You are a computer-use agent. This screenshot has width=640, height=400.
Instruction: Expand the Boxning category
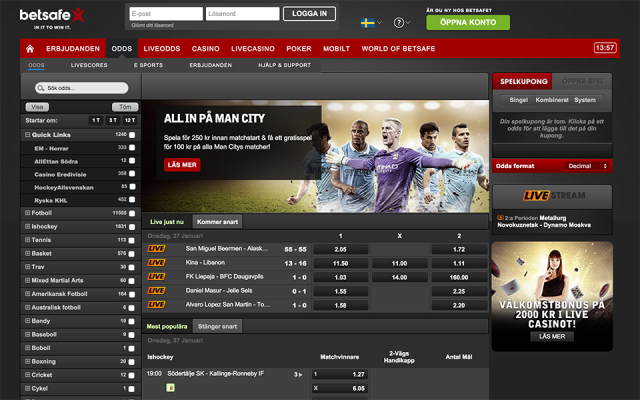27,361
